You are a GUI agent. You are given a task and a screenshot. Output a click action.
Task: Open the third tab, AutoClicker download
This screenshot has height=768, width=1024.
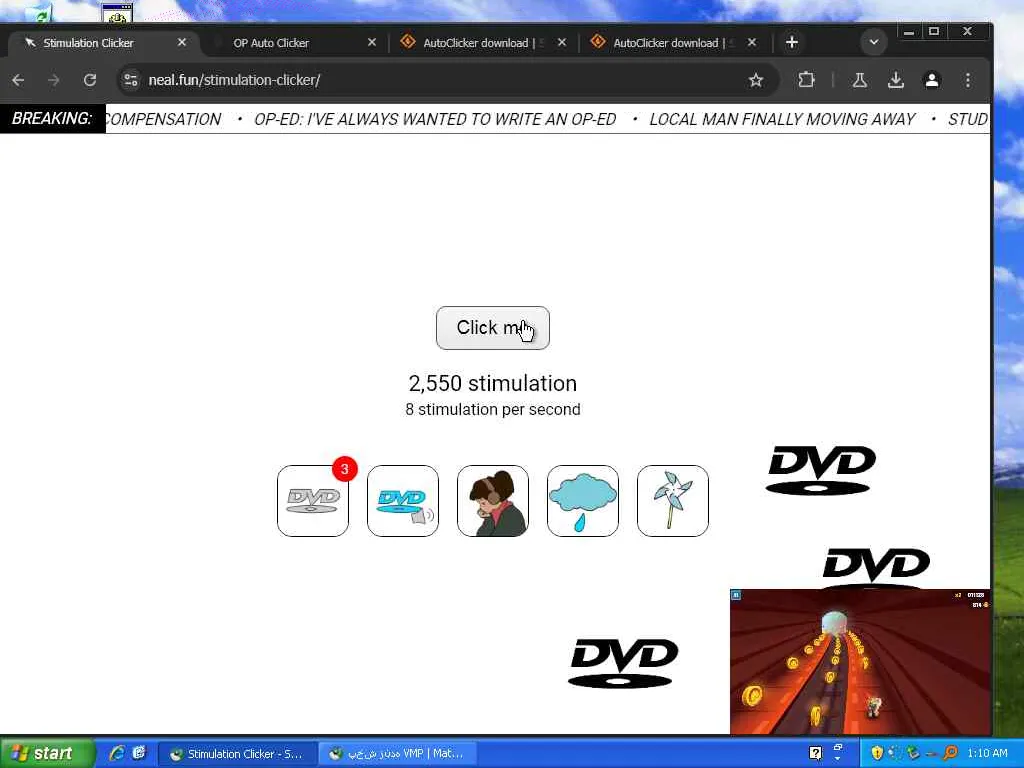(x=481, y=42)
